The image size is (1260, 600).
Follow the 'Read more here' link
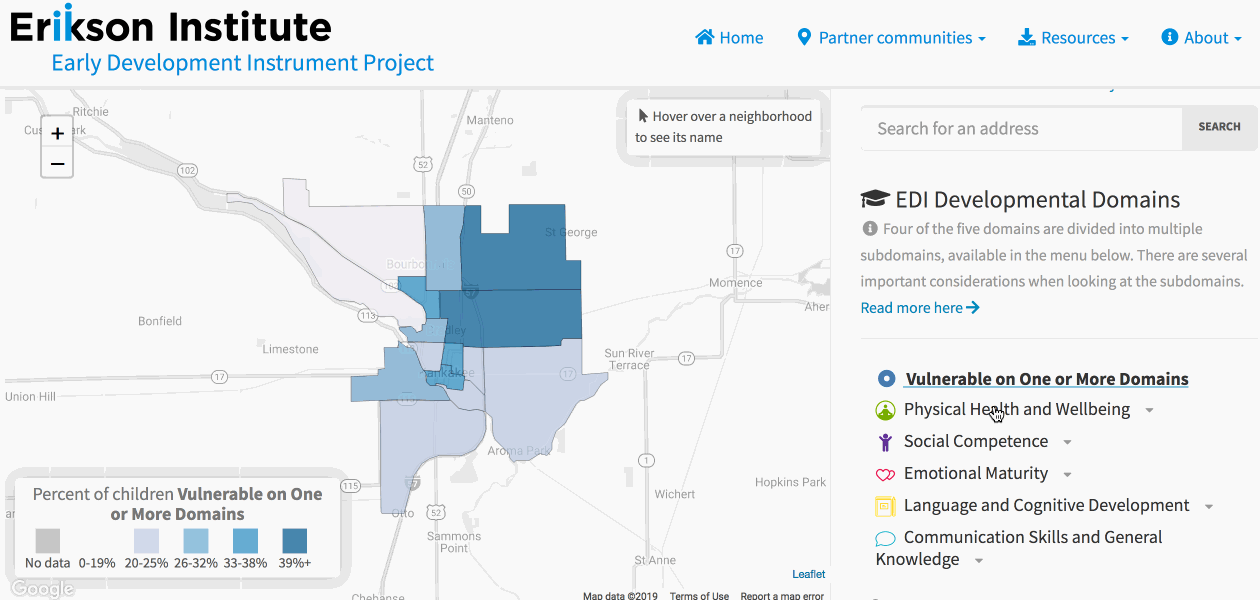tap(920, 308)
